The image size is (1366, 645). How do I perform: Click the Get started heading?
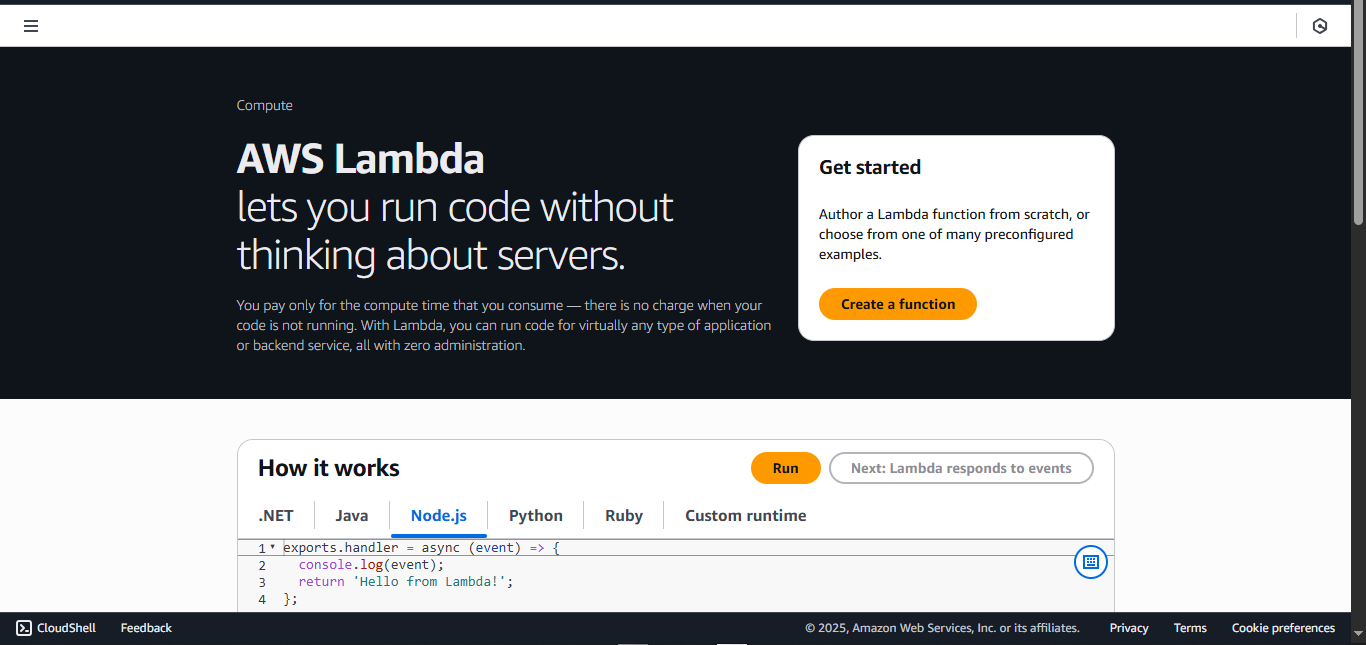tap(870, 167)
